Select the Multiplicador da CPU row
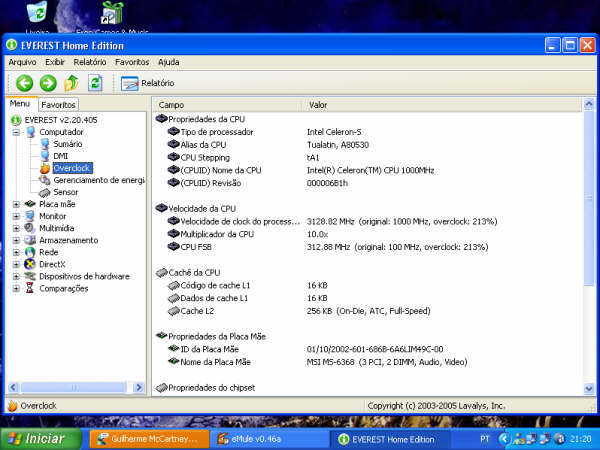Image resolution: width=600 pixels, height=450 pixels. 367,234
